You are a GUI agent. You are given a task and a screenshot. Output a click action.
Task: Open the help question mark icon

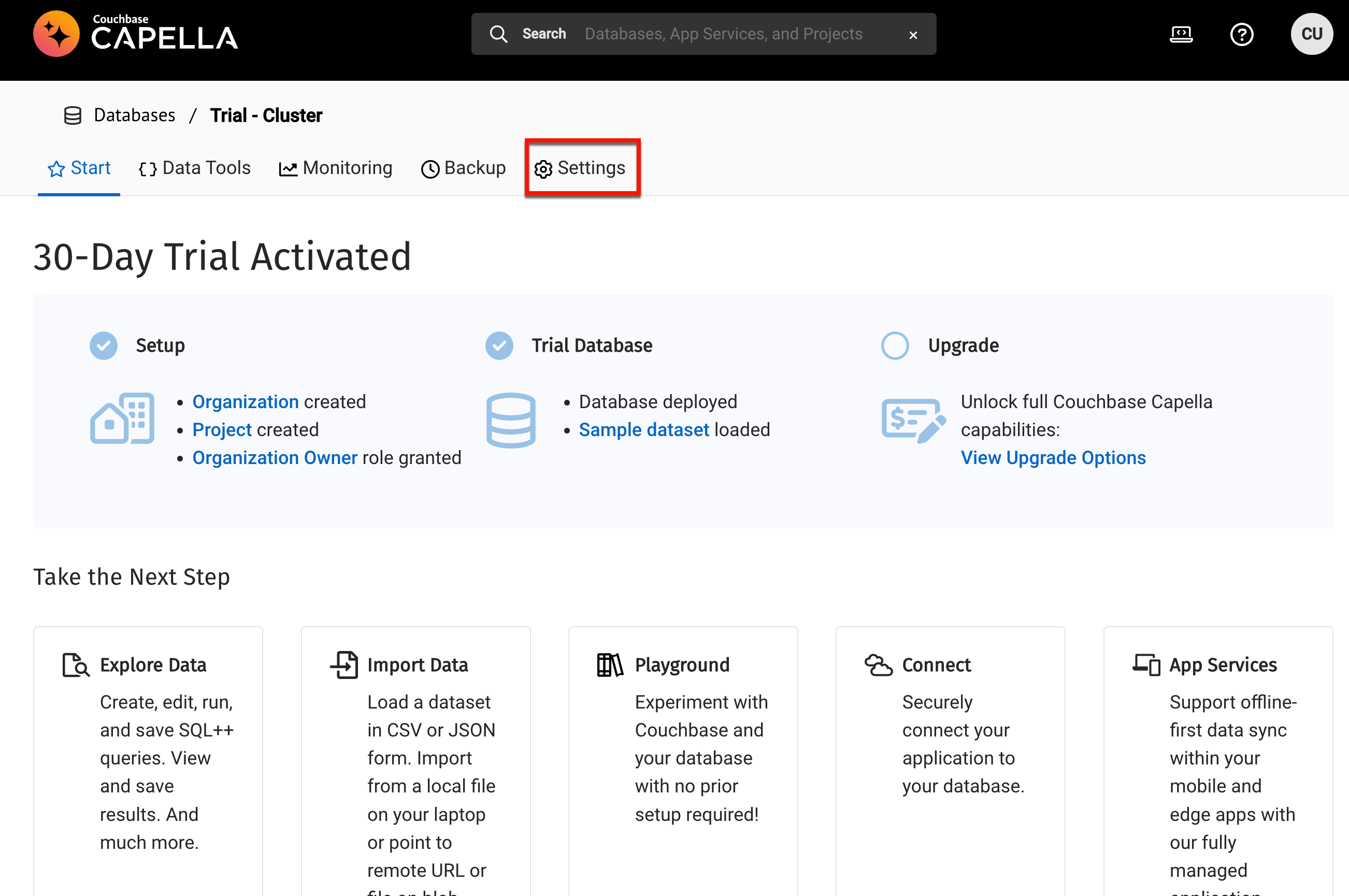point(1242,34)
